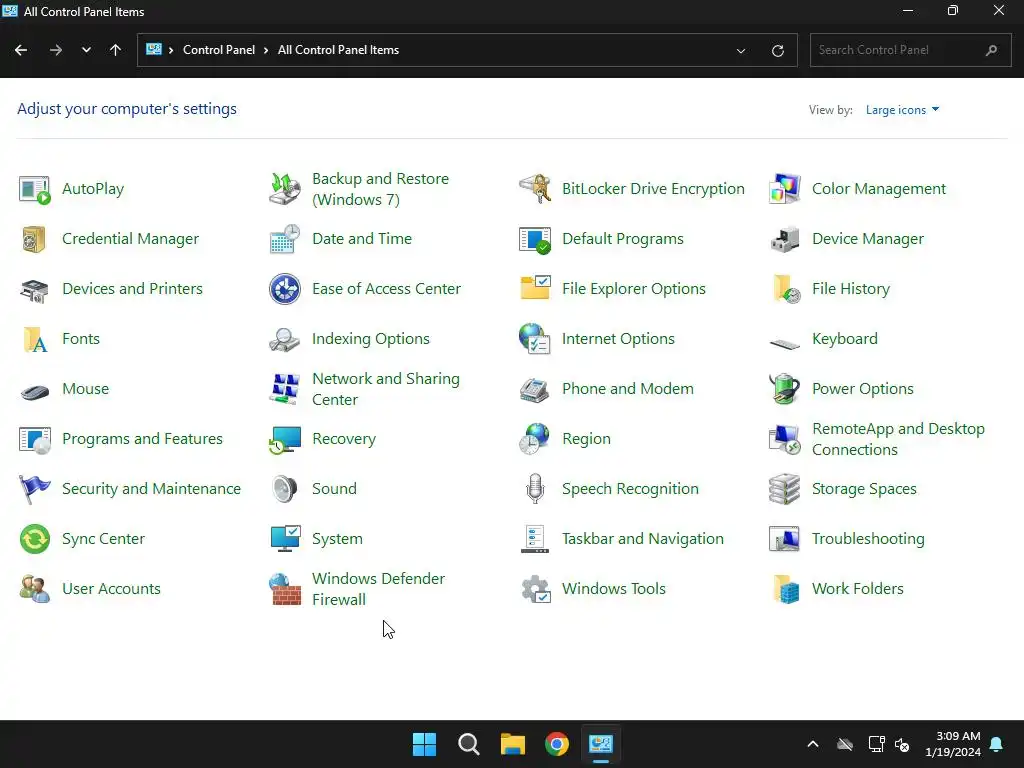Click the RemoteApp and Desktop Connections link
This screenshot has height=768, width=1024.
click(x=898, y=440)
